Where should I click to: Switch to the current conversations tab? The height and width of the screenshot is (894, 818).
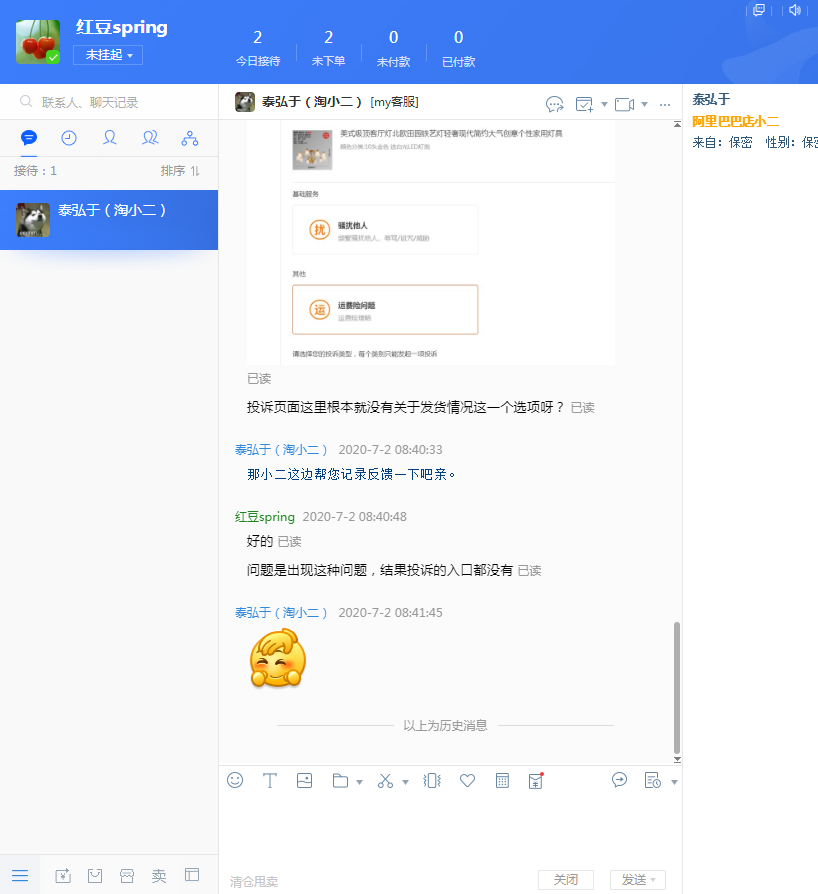(x=29, y=138)
